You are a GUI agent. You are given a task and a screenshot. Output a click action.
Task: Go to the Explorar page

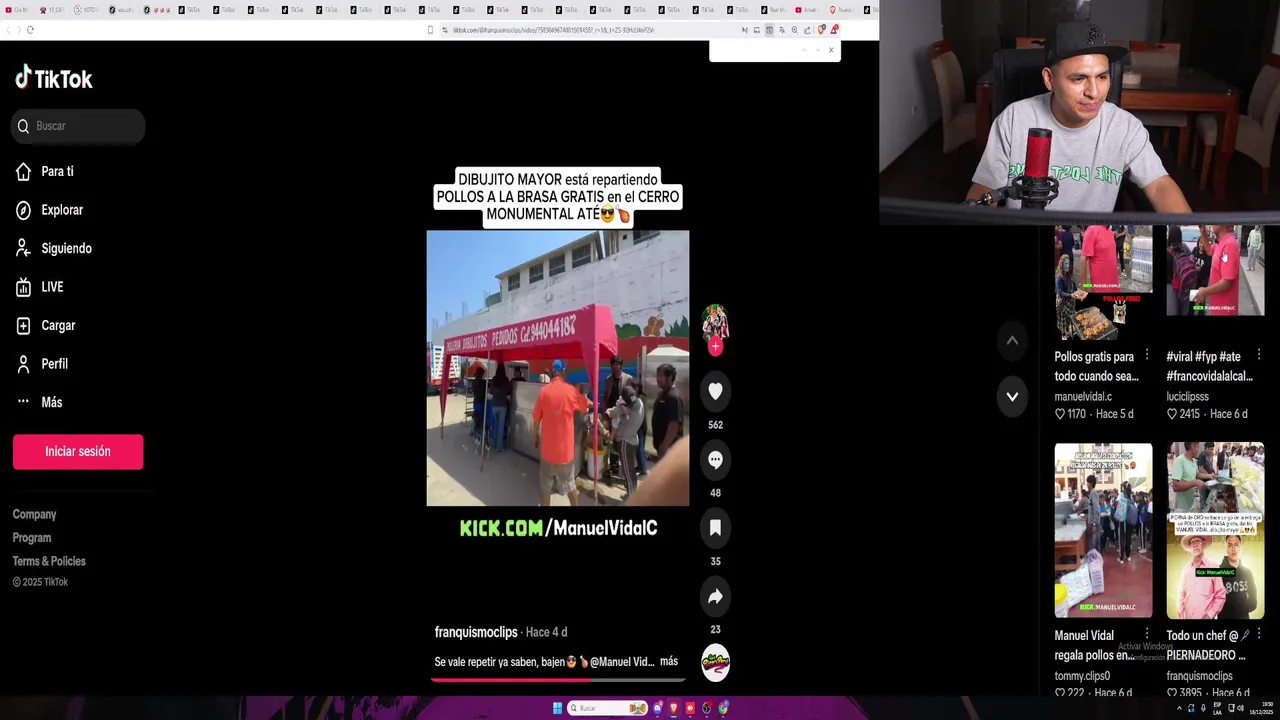50,210
